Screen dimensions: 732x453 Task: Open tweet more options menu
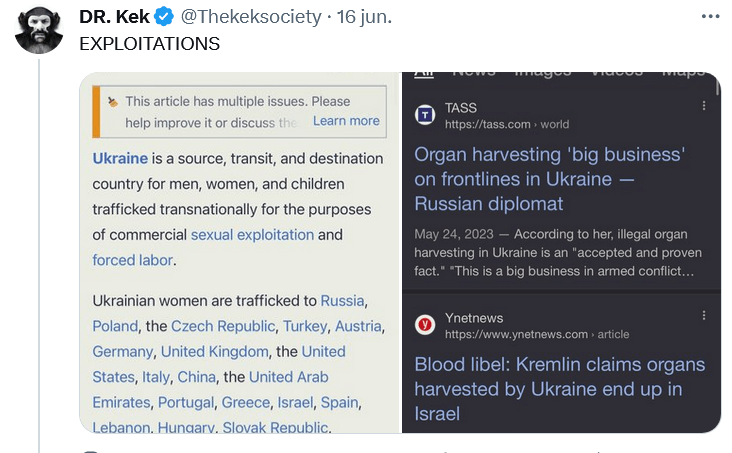coord(710,16)
